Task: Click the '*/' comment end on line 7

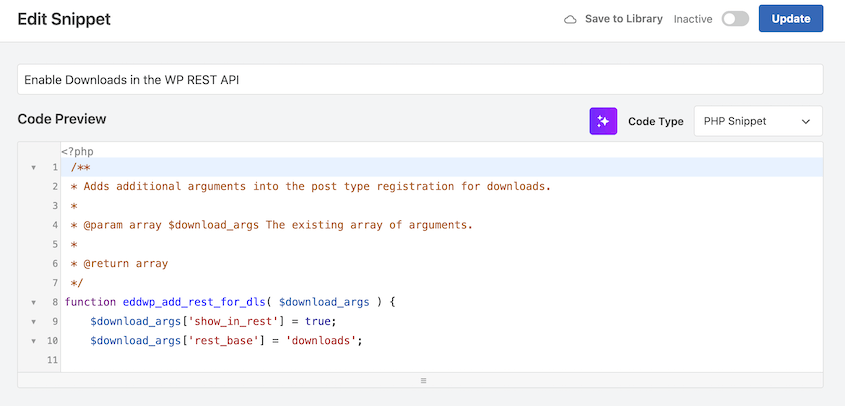Action: [x=77, y=283]
